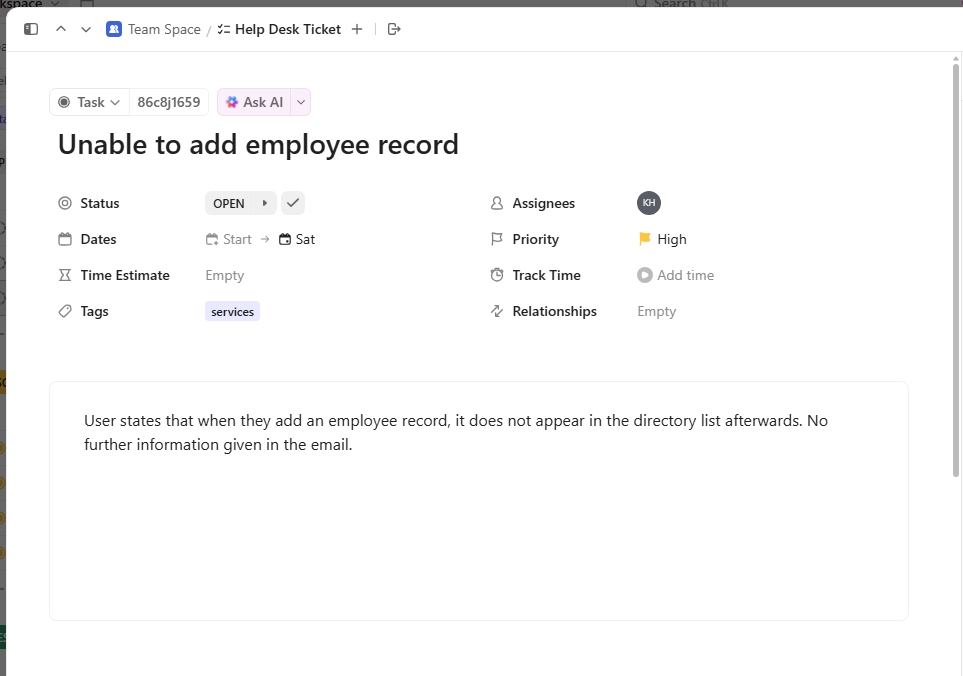This screenshot has width=963, height=676.
Task: Toggle the sidebar panel icon
Action: tap(31, 29)
